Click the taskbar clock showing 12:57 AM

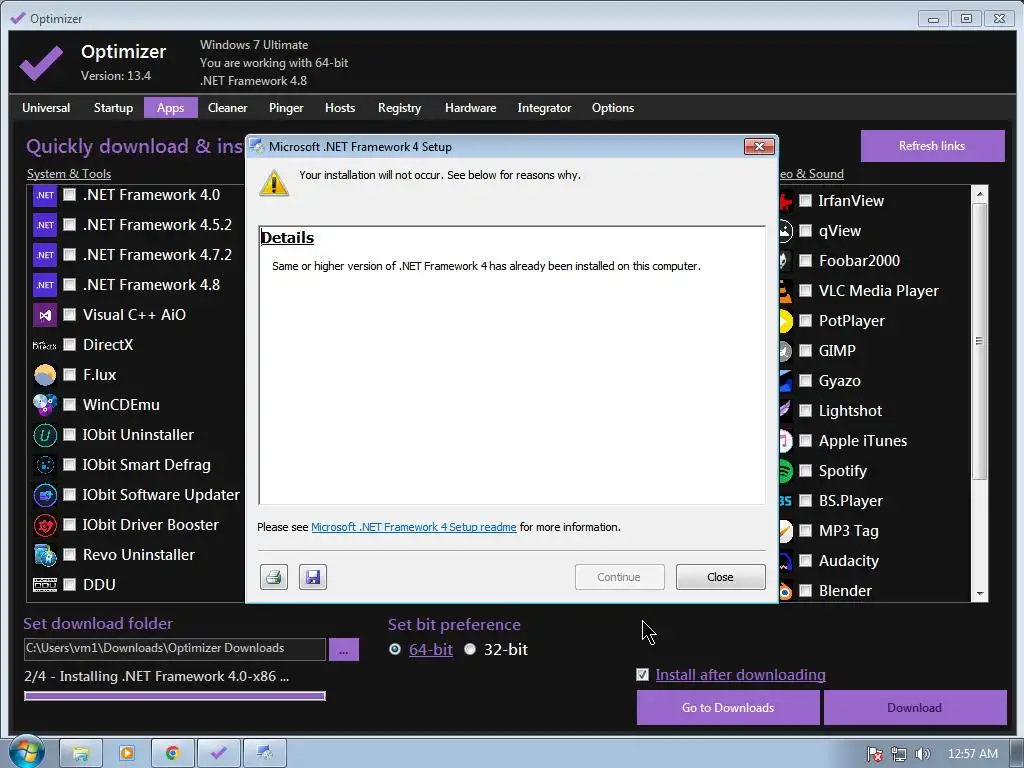click(972, 754)
